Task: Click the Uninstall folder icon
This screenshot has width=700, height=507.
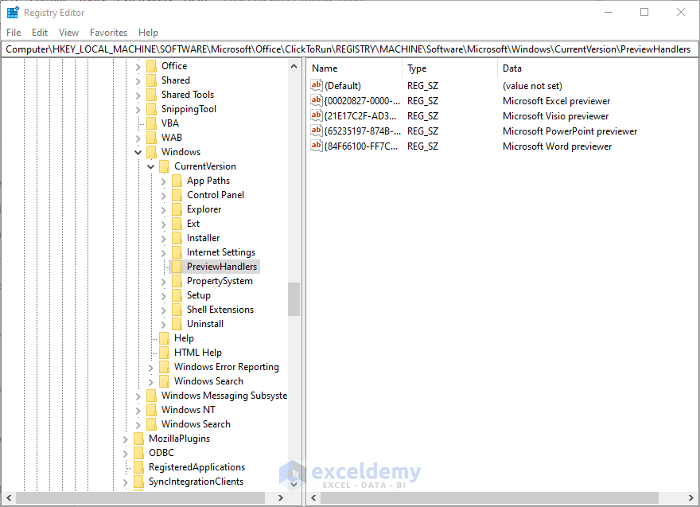Action: coord(177,324)
